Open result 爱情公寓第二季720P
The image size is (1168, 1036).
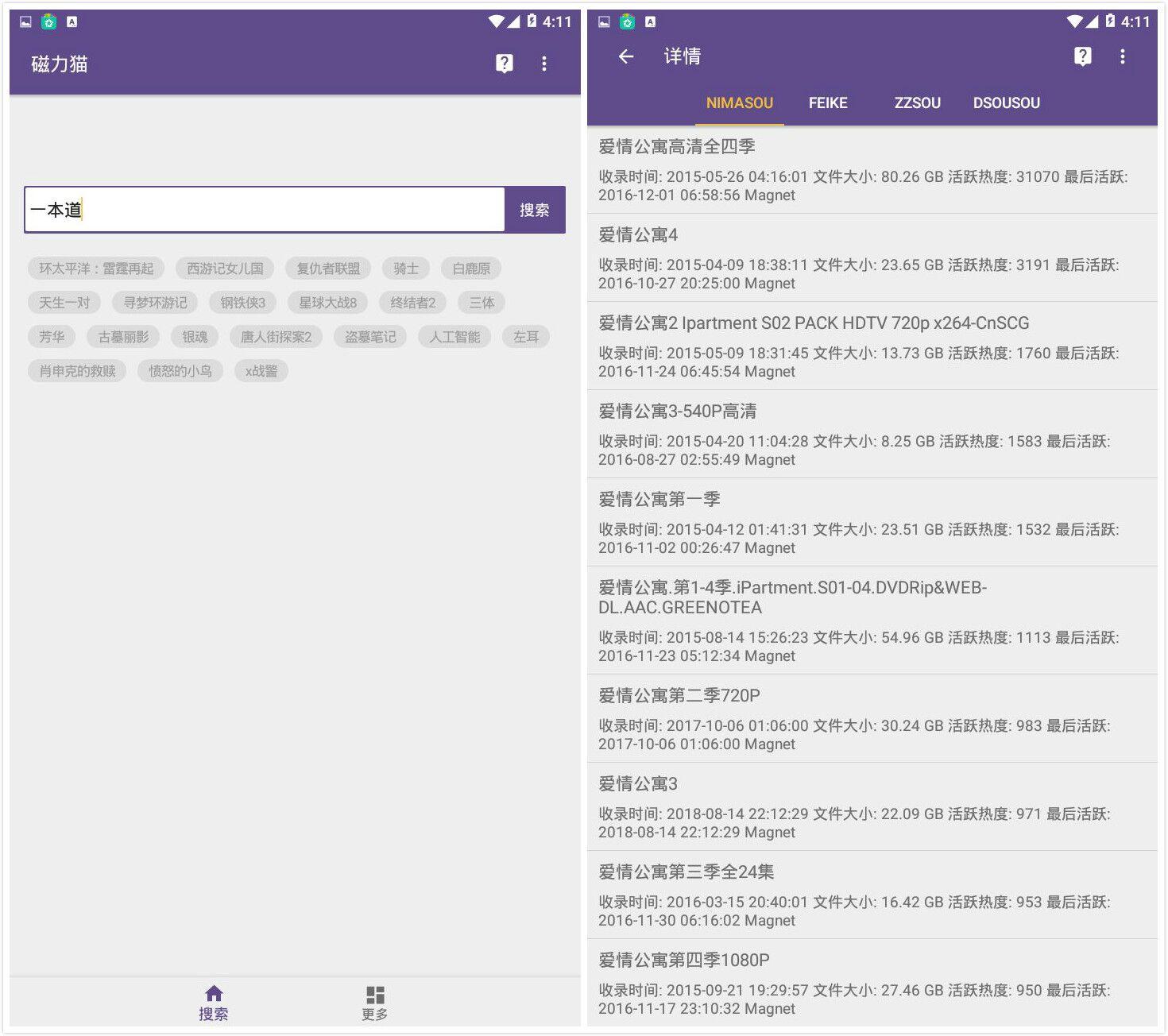coord(872,719)
